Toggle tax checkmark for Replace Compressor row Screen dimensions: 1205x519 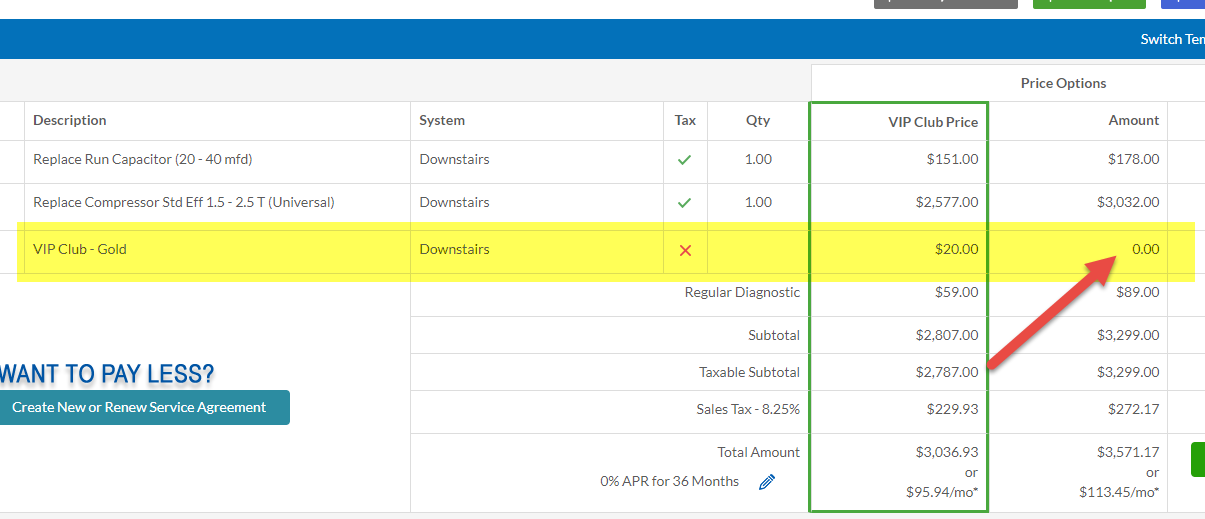coord(685,202)
